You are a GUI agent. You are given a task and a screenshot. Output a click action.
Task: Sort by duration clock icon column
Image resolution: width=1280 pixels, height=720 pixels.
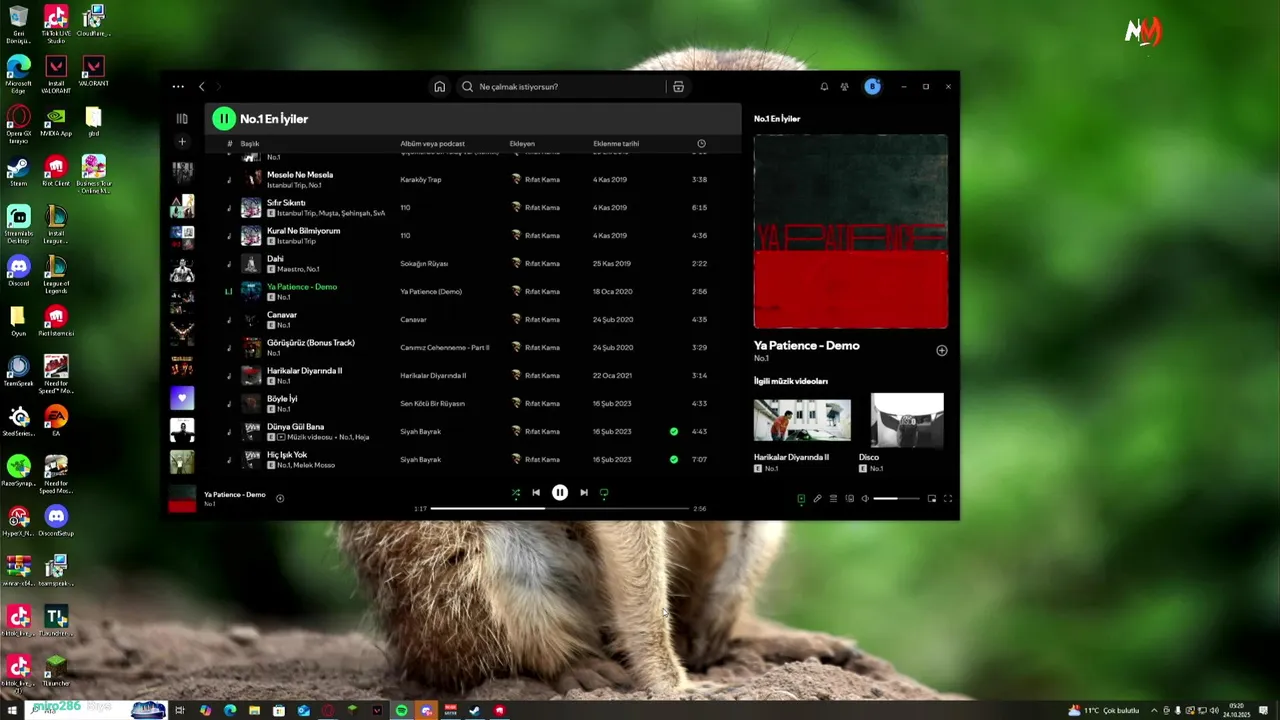pyautogui.click(x=701, y=144)
